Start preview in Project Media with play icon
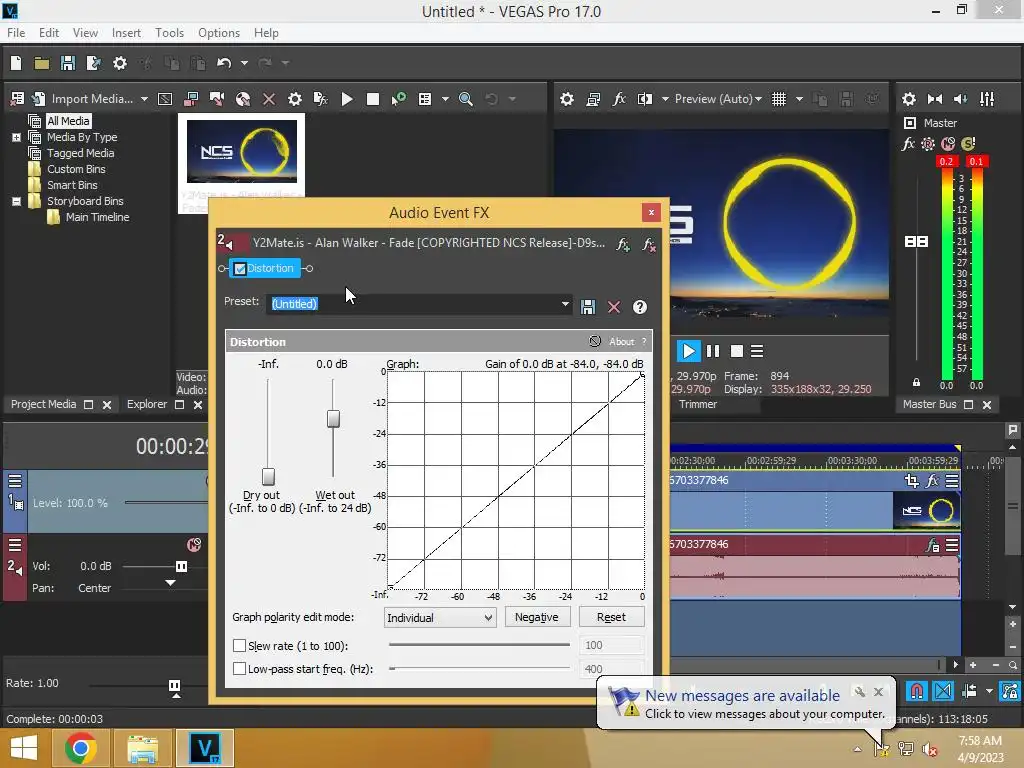 [x=347, y=99]
